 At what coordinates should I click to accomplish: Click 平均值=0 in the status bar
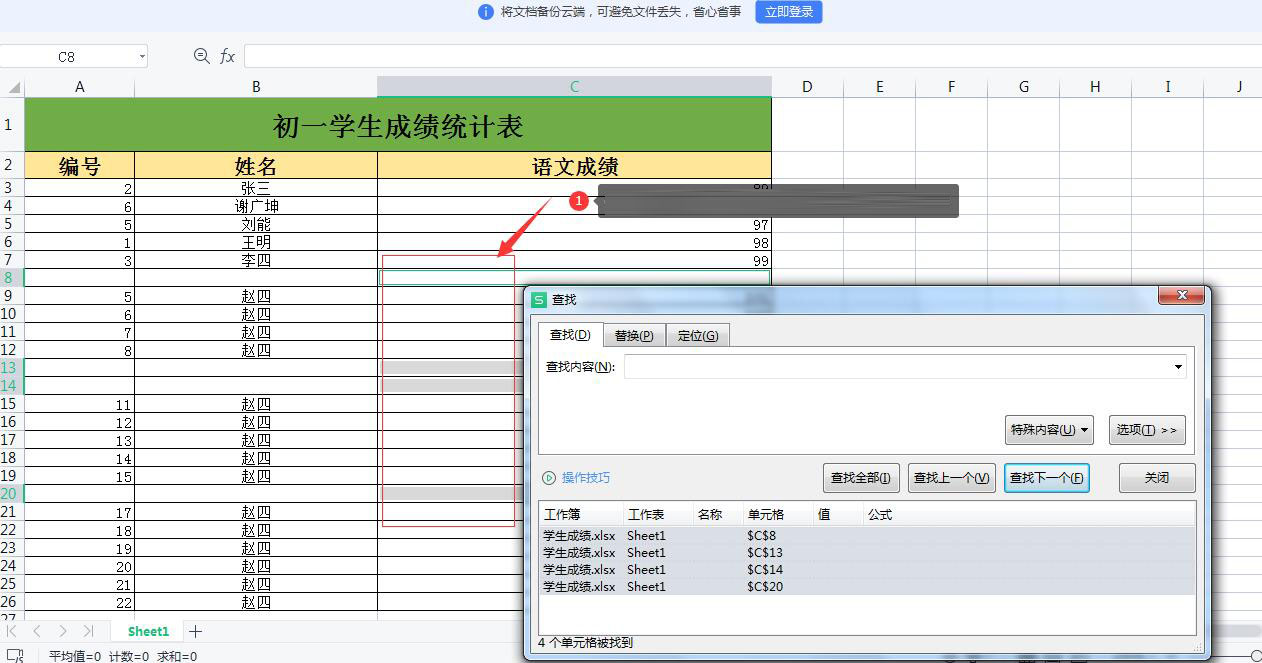click(x=75, y=656)
